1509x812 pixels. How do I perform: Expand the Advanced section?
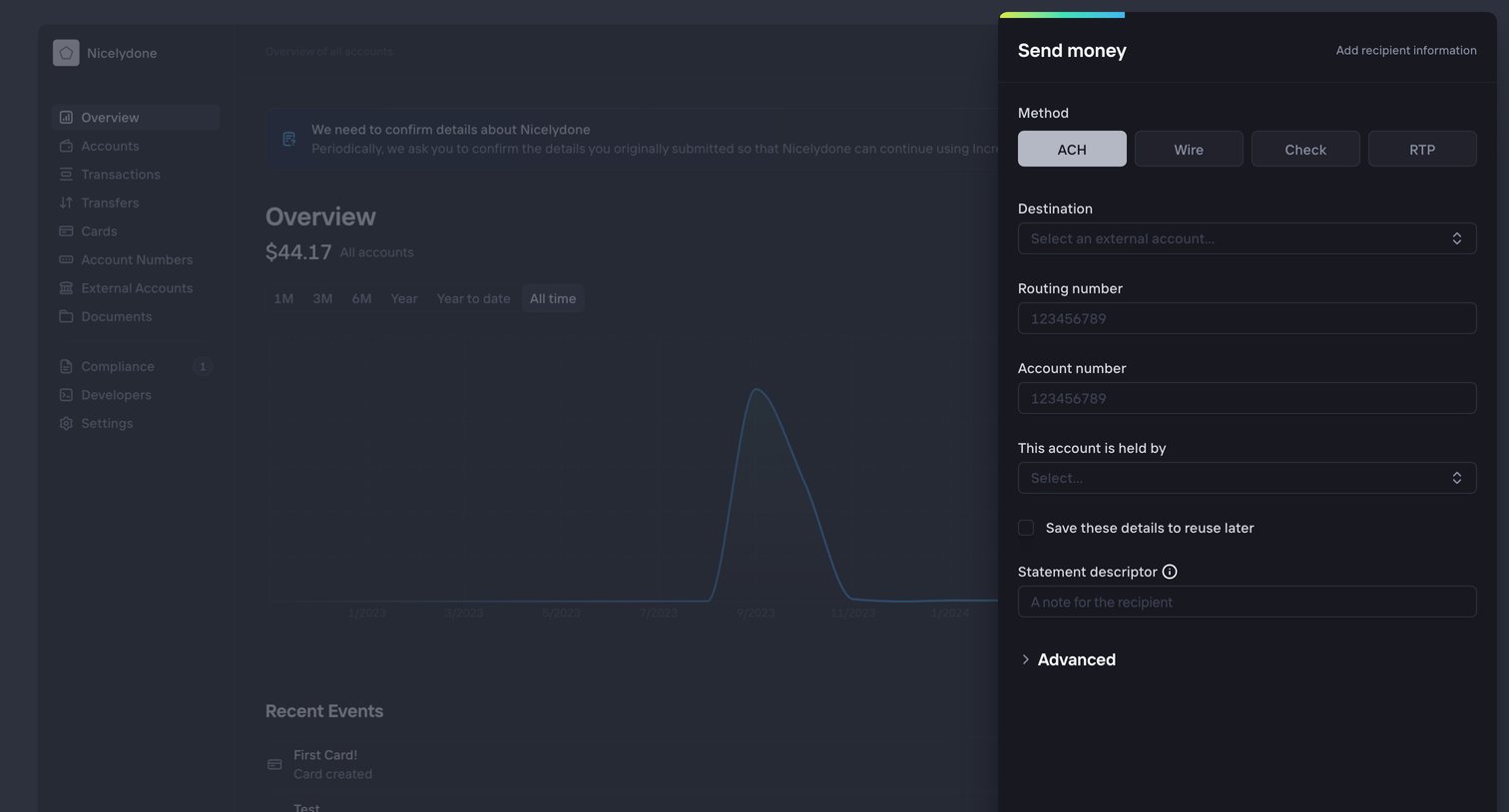pos(1067,659)
